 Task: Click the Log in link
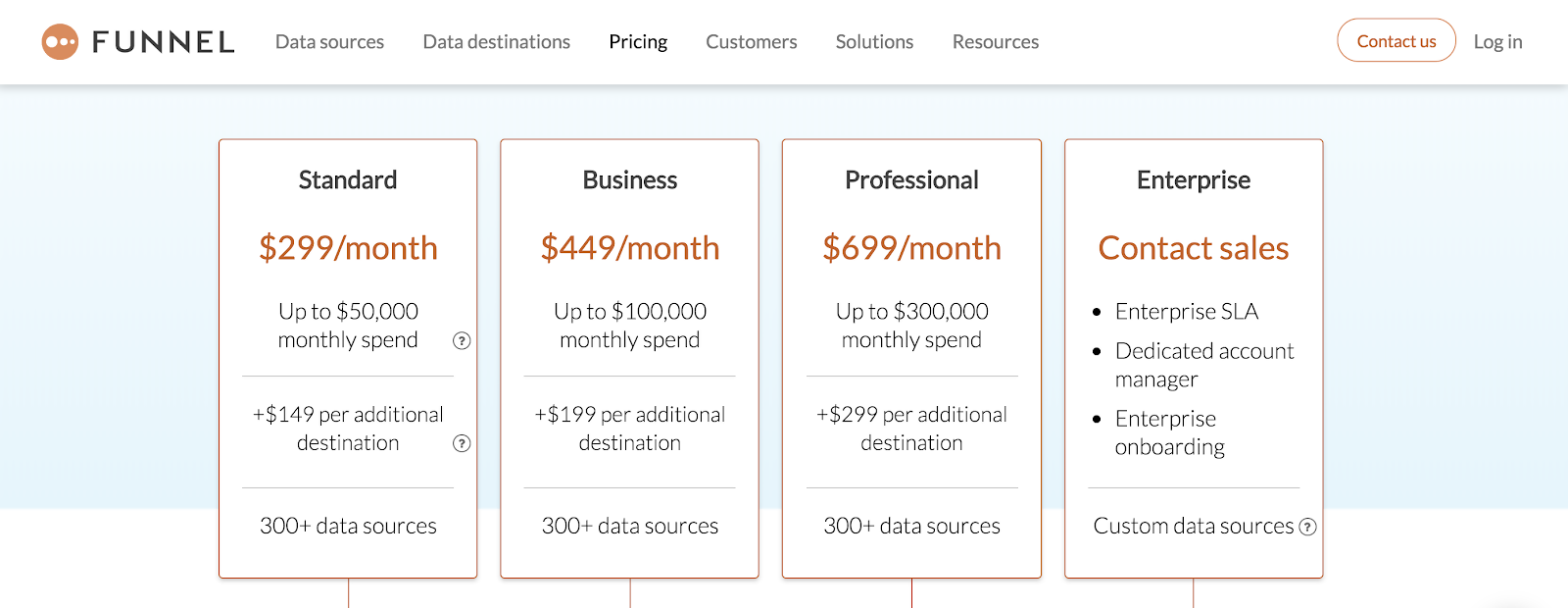click(x=1496, y=41)
